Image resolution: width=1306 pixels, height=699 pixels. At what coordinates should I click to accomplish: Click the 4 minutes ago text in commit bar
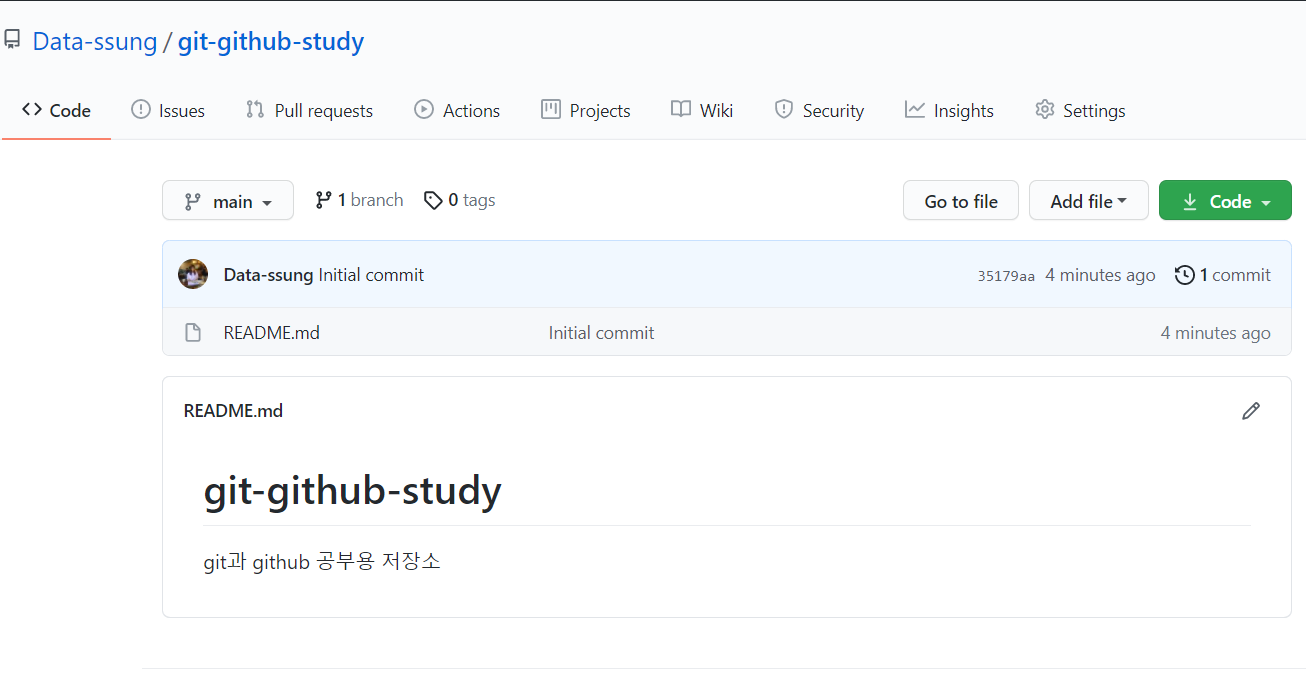coord(1100,275)
